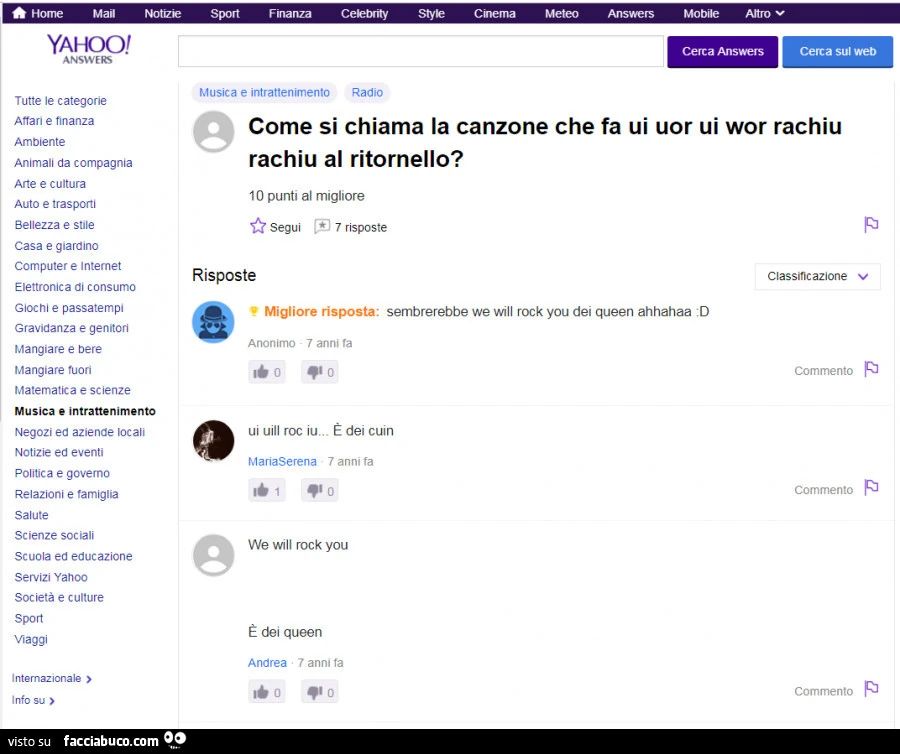Open MariaSerena's profile picture

point(214,441)
